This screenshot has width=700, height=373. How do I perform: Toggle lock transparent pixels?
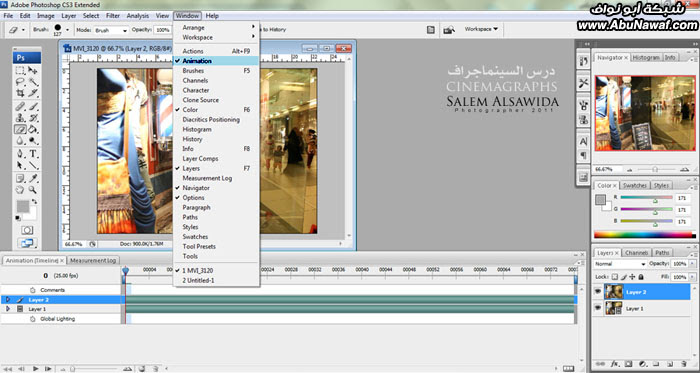[615, 277]
